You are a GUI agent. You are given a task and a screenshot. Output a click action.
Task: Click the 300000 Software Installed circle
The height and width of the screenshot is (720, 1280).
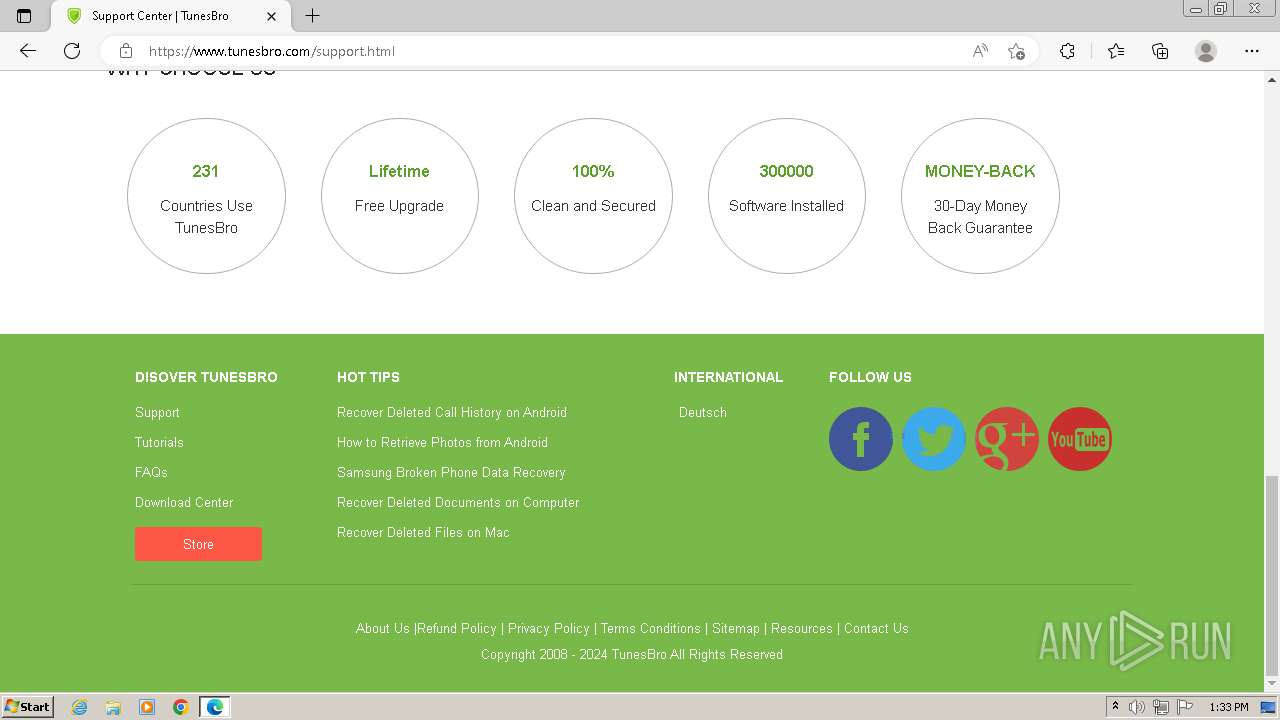[787, 196]
